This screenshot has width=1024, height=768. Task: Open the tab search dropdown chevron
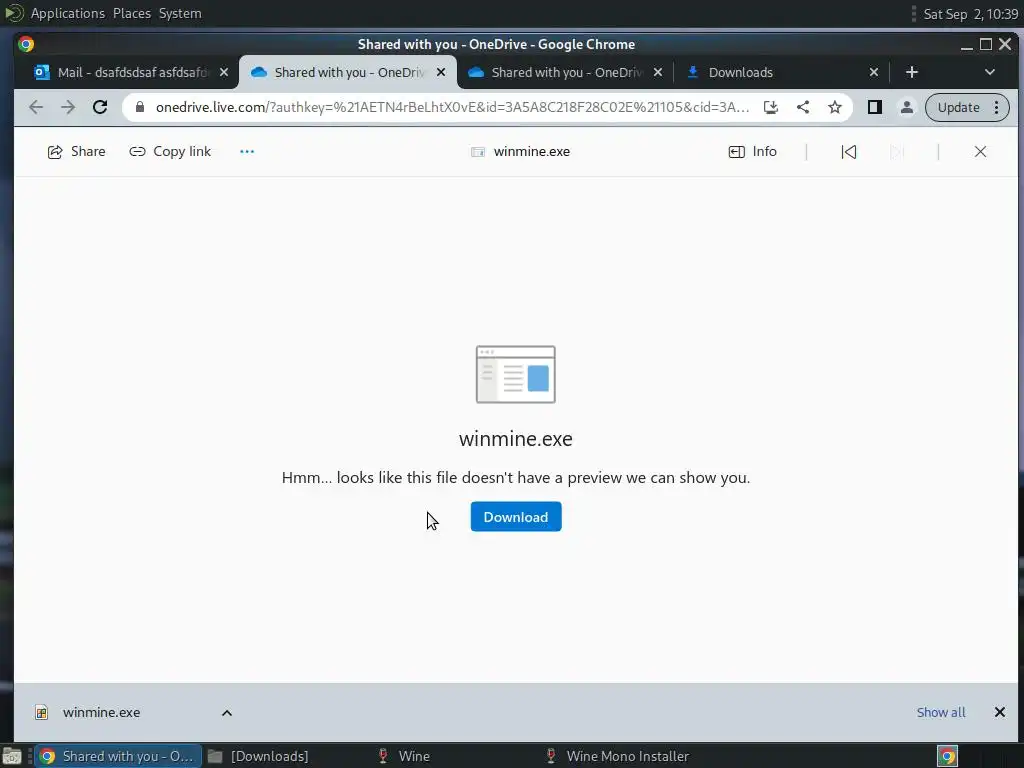[x=989, y=72]
